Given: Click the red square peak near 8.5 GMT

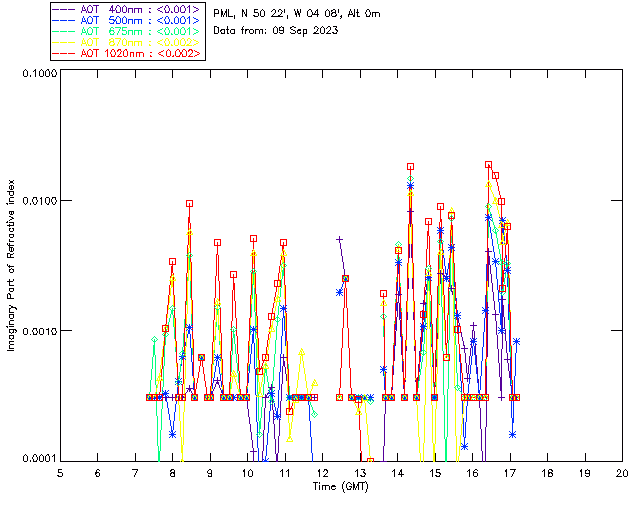Looking at the screenshot, I should tap(189, 203).
